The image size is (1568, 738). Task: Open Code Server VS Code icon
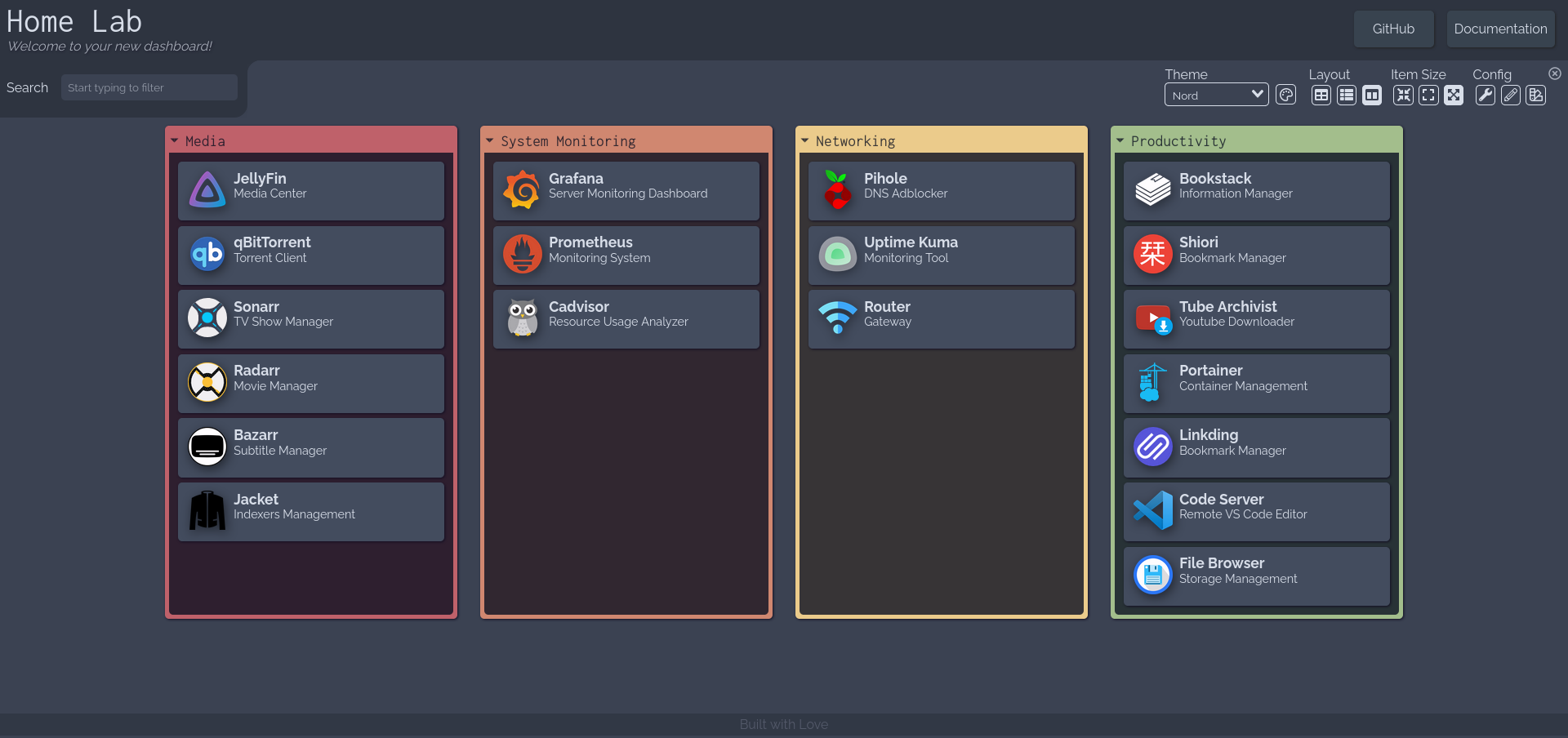click(x=1153, y=511)
